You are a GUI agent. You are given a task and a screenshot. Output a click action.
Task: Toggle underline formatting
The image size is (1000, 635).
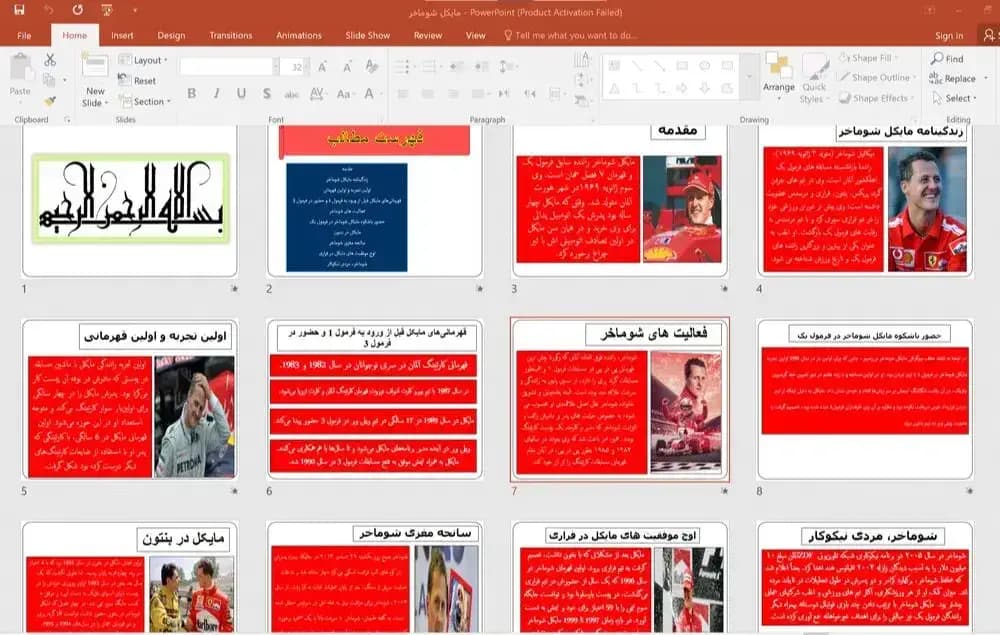(x=241, y=94)
